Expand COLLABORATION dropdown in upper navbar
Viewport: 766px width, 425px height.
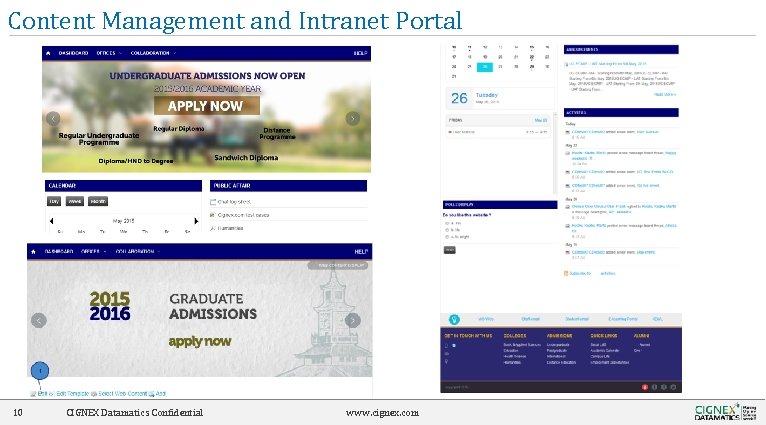[153, 53]
